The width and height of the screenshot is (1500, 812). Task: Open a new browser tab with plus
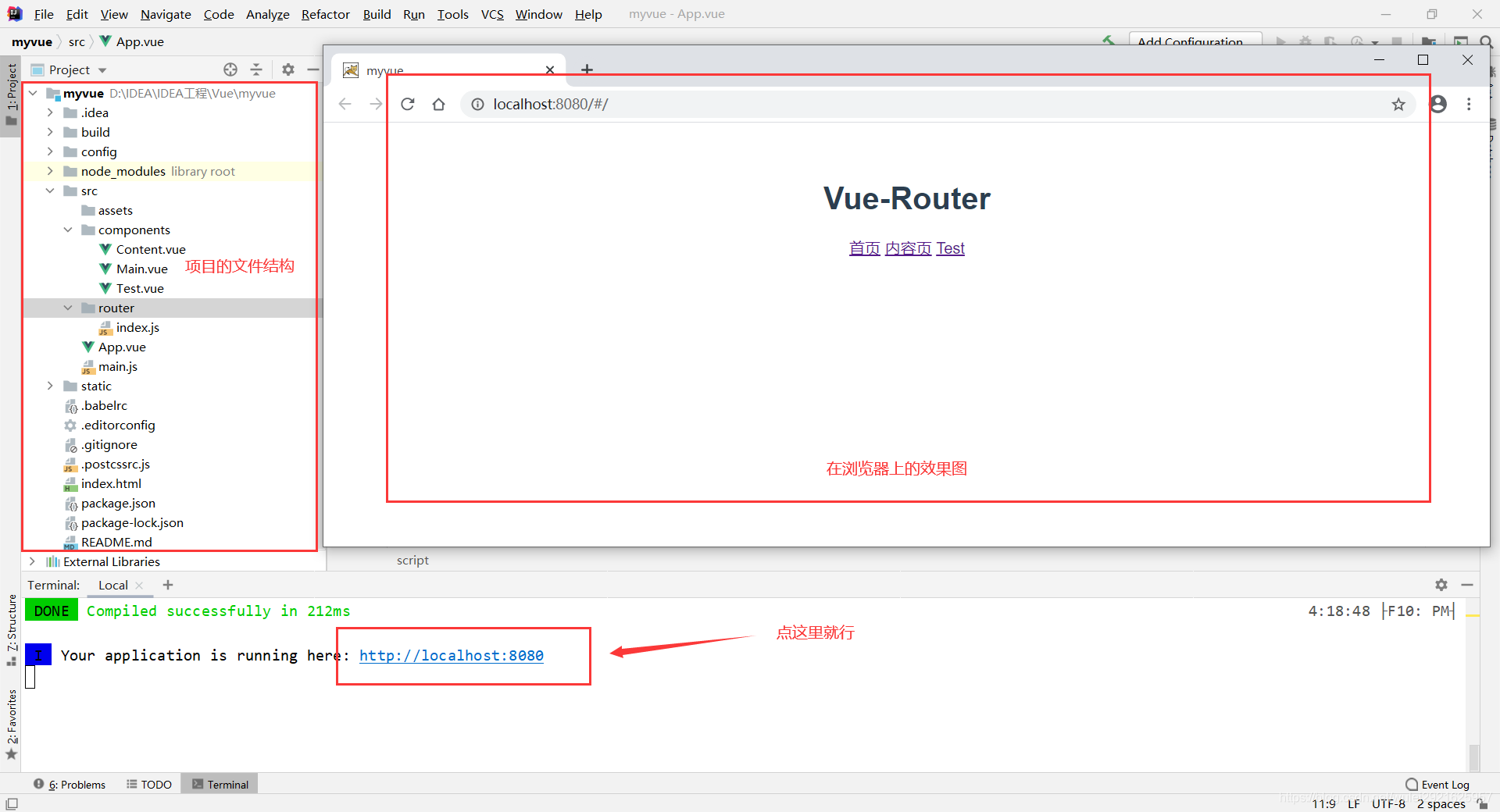pos(587,70)
